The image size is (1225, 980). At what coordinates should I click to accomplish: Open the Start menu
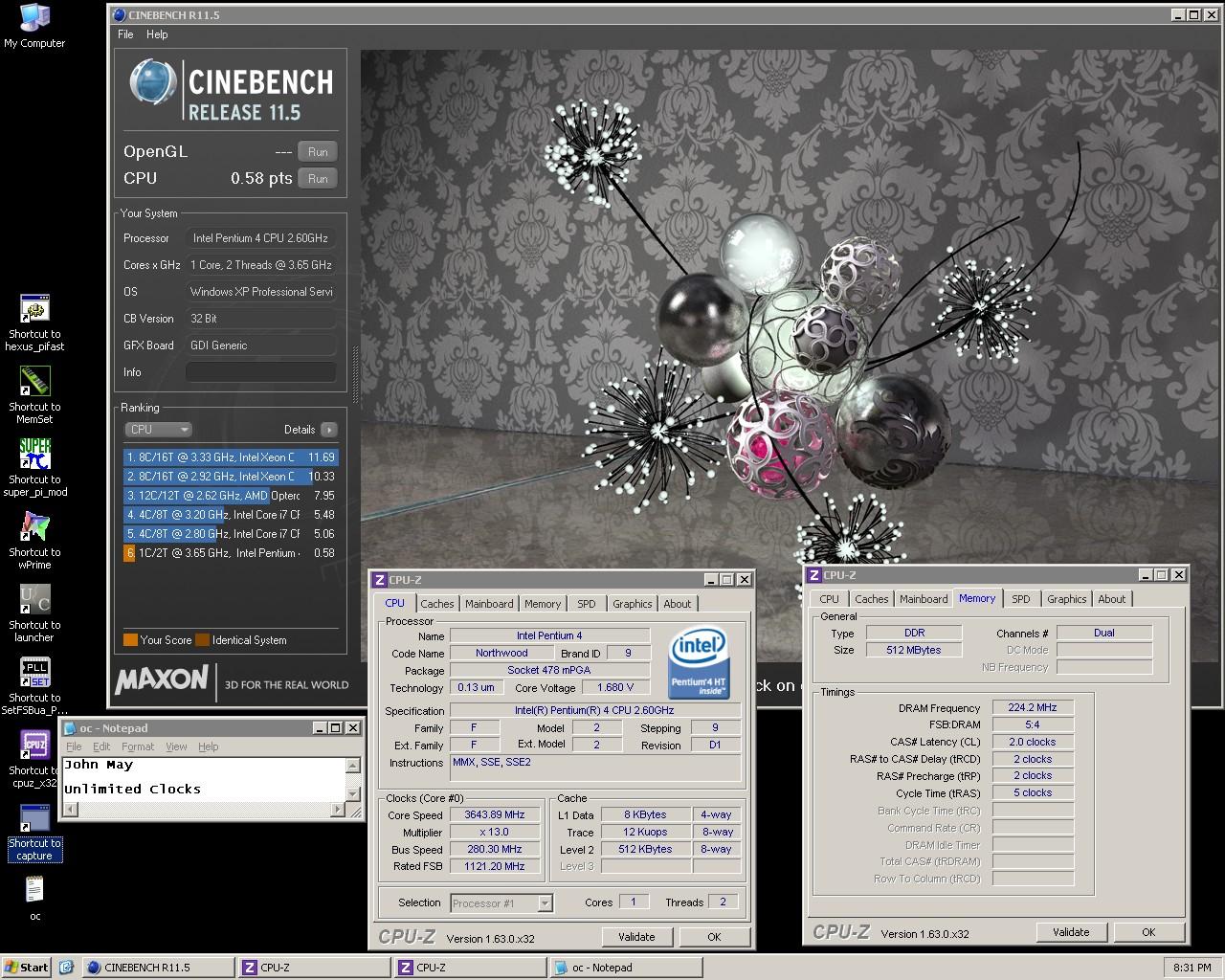point(27,968)
